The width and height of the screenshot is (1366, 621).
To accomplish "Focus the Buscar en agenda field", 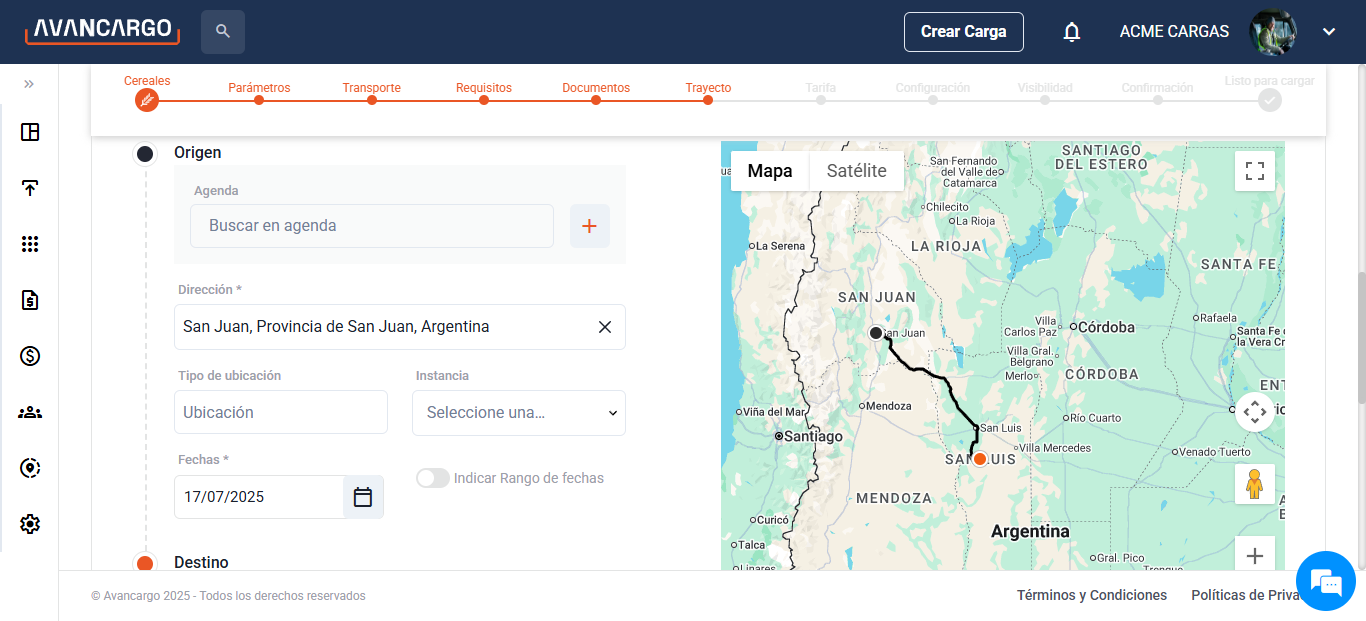I will coord(372,226).
